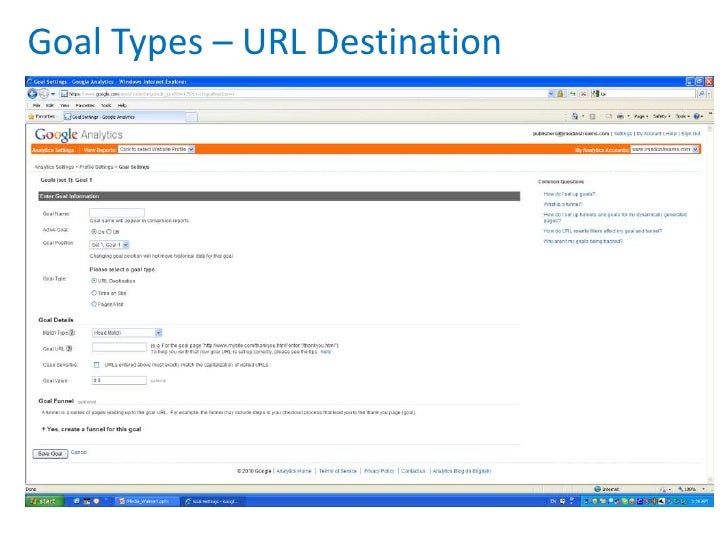Open the My Analytics Accounts dropdown

[x=664, y=150]
